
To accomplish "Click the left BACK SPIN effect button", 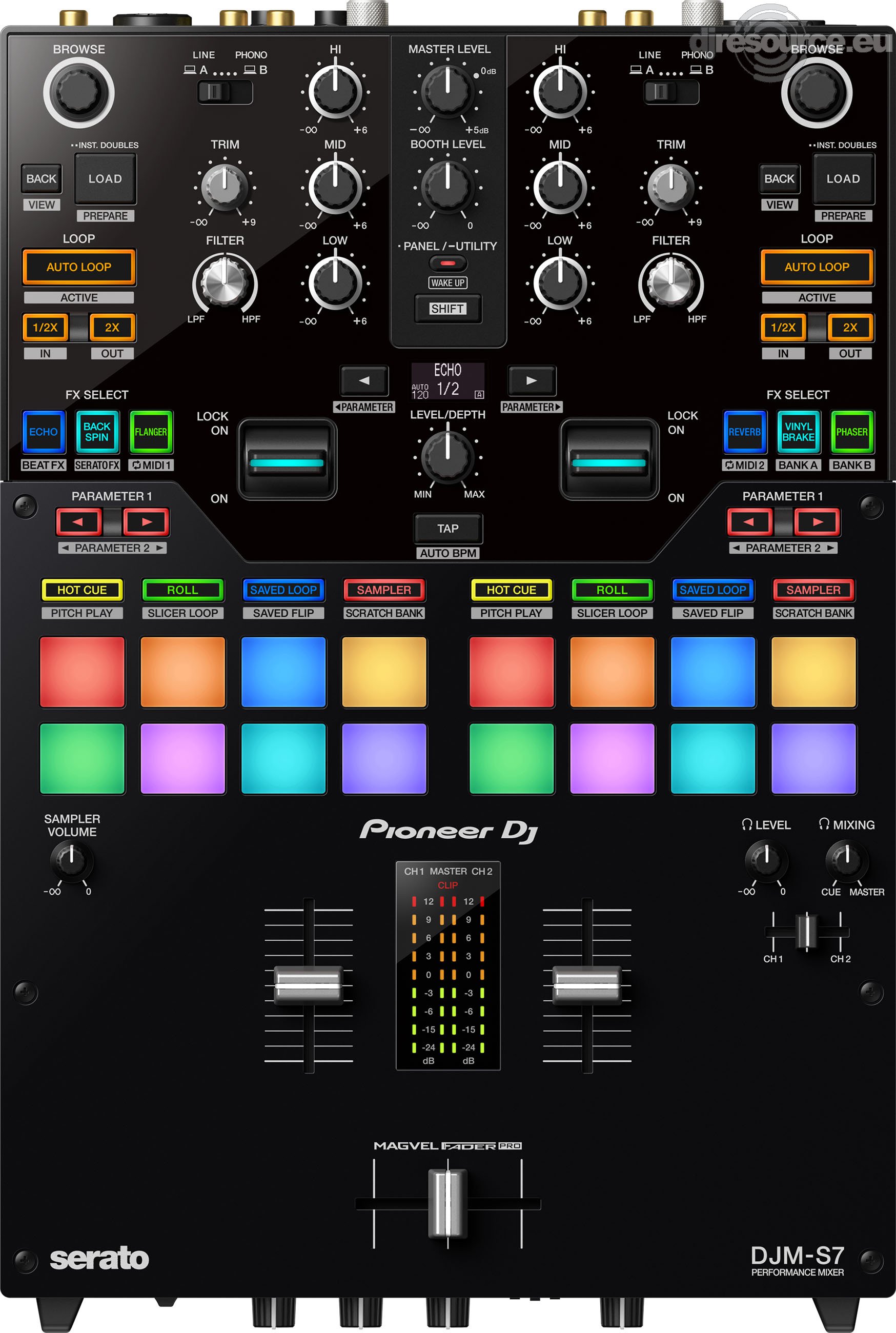I will [97, 432].
